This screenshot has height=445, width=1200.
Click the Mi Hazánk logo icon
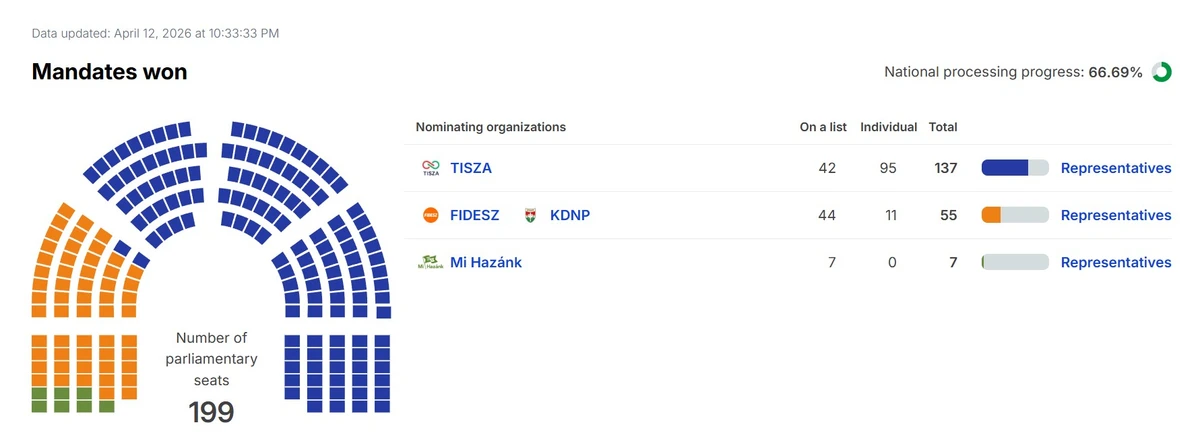[430, 262]
